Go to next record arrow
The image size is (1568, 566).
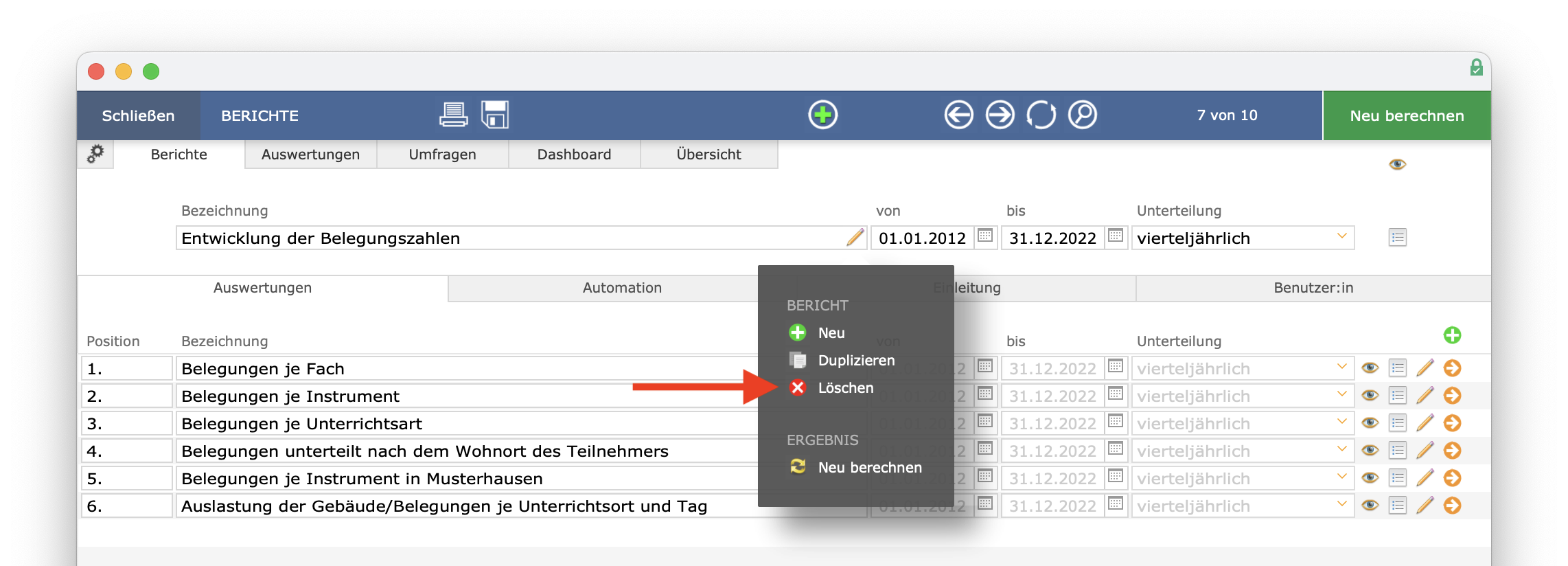click(x=1000, y=115)
